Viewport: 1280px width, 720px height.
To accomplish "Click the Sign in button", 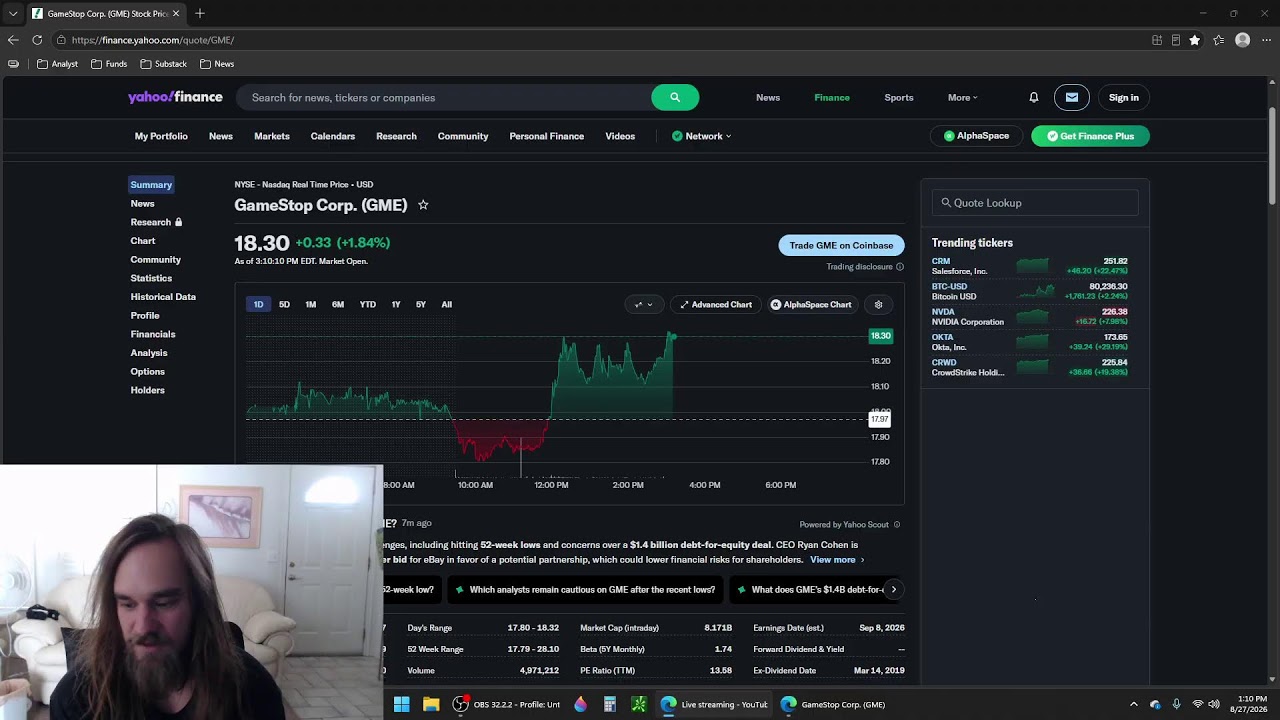I will (1124, 97).
